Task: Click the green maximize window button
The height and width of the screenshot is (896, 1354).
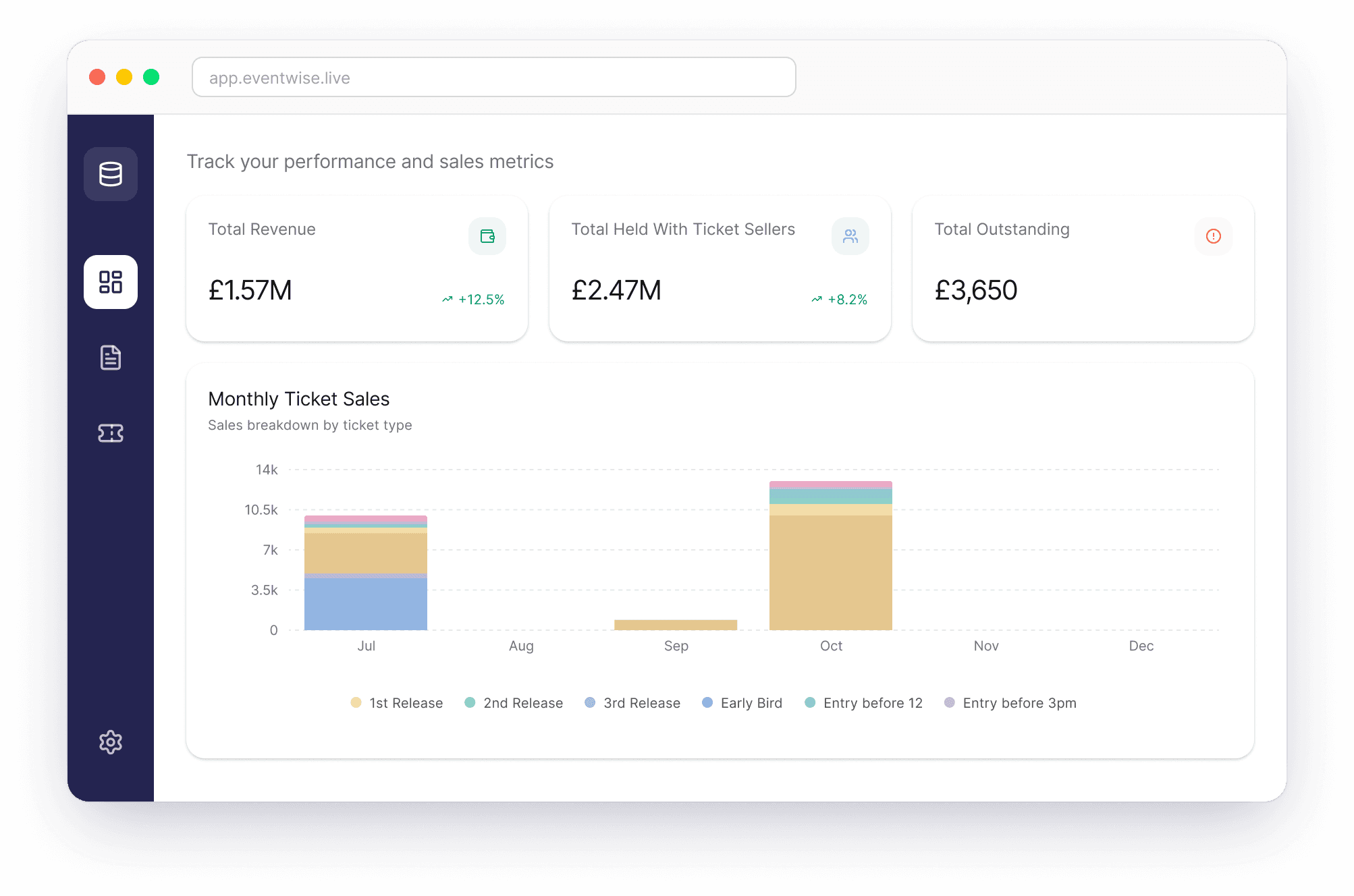Action: point(151,77)
